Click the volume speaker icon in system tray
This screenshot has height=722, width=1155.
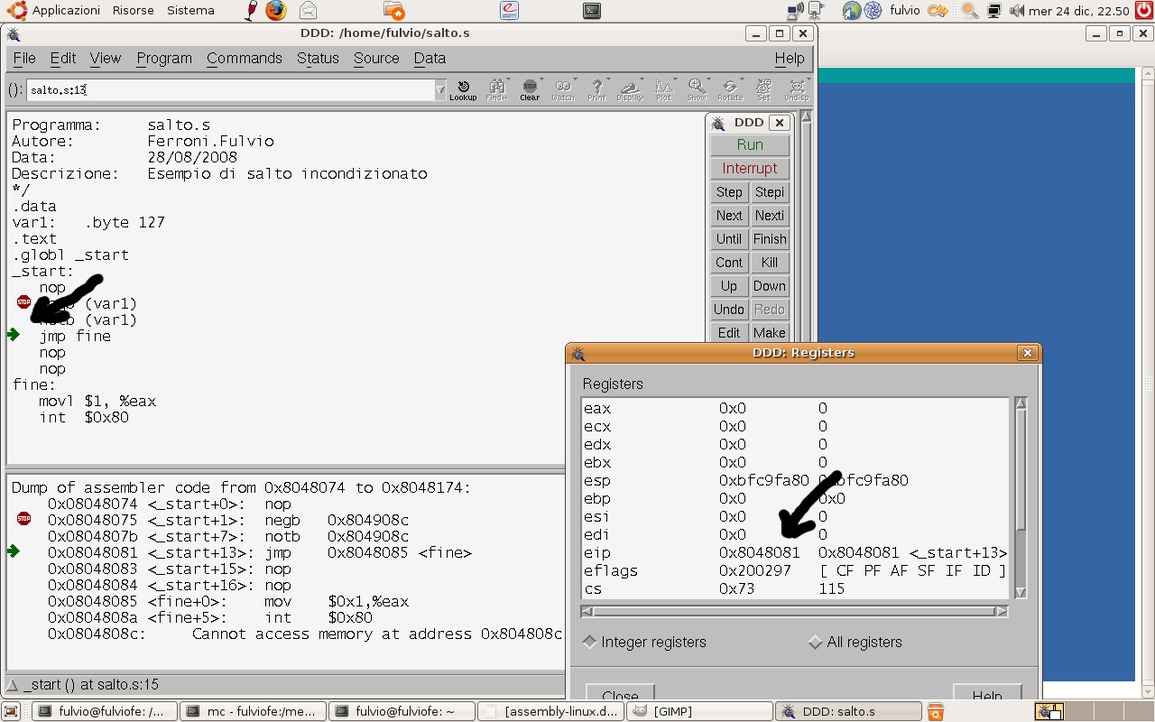pos(1017,10)
